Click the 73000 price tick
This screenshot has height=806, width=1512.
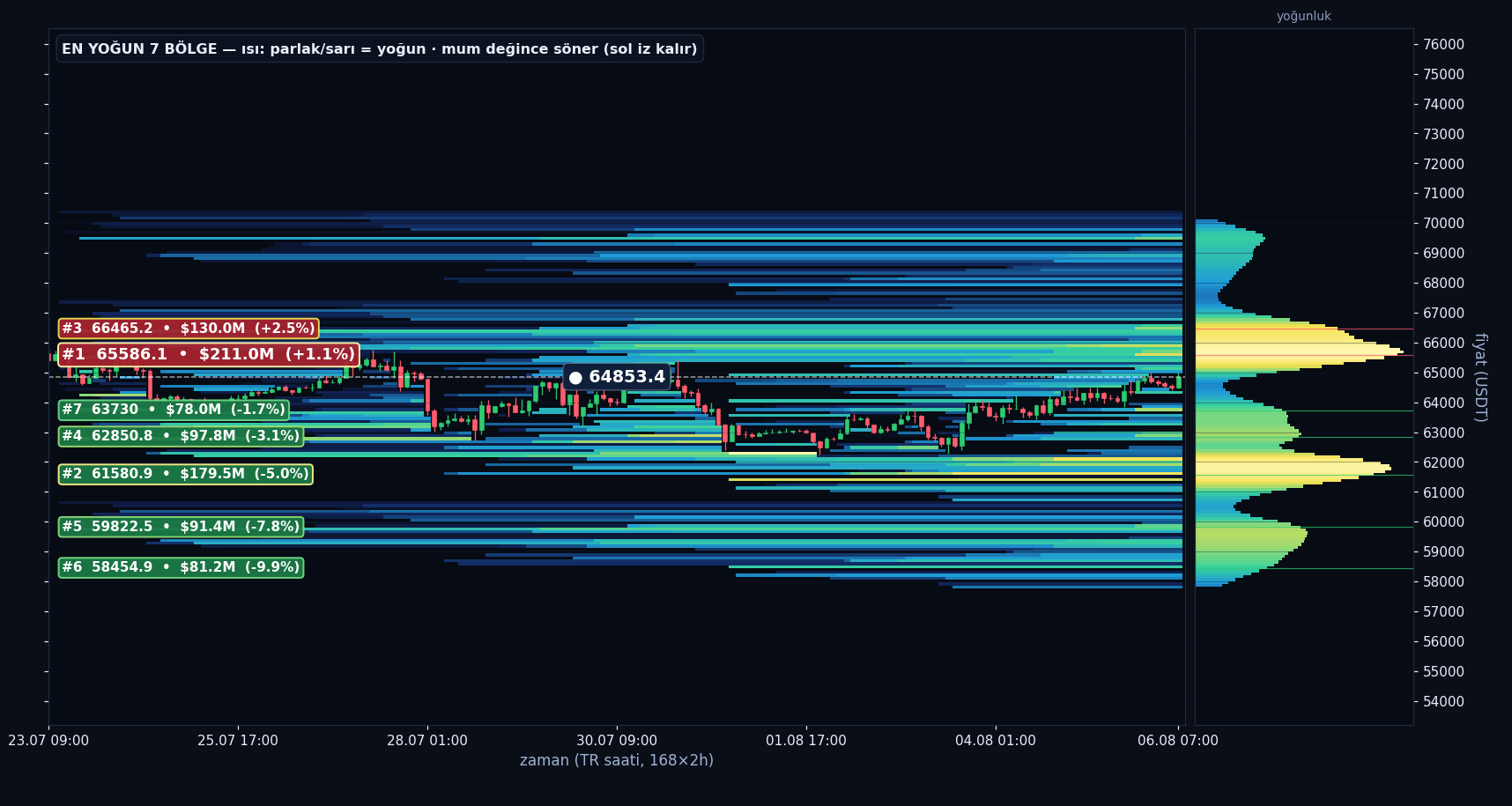pyautogui.click(x=1444, y=134)
